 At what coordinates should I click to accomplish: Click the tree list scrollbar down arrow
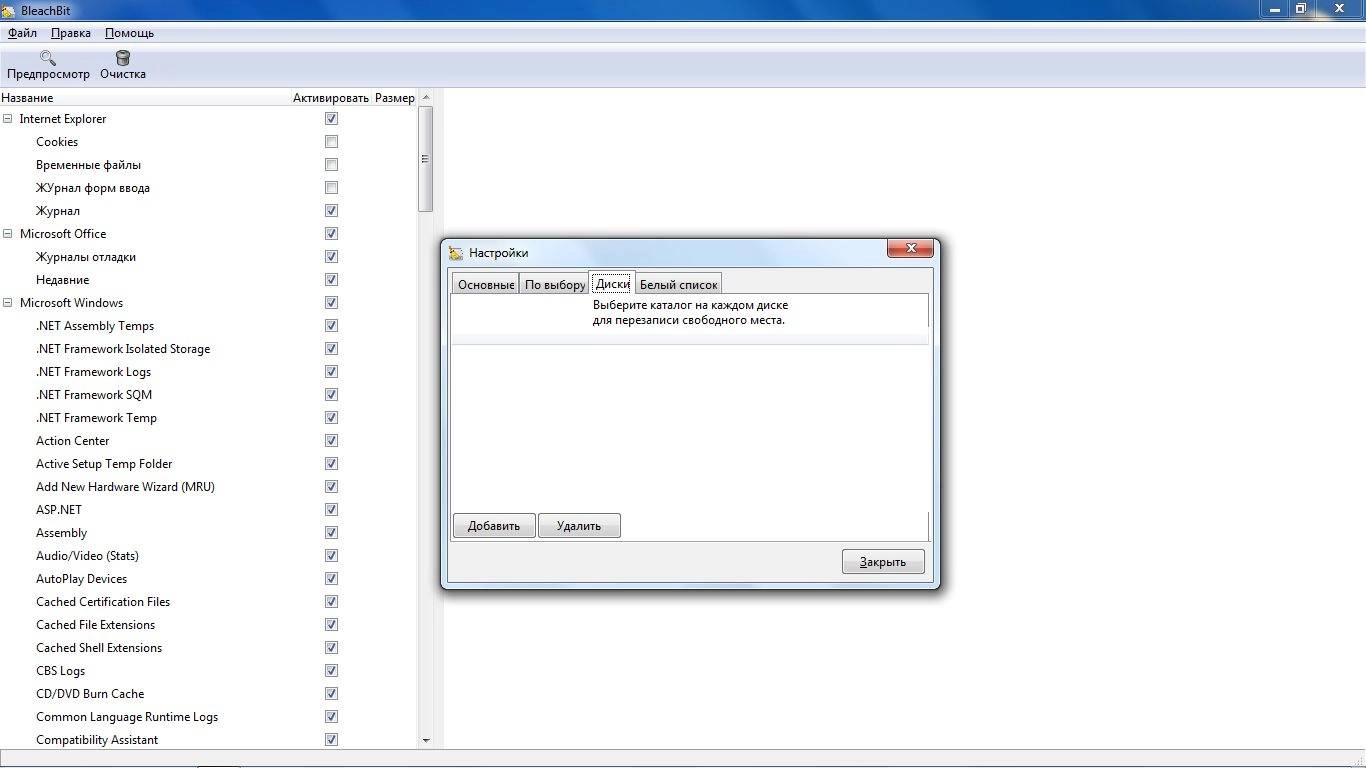[x=426, y=740]
